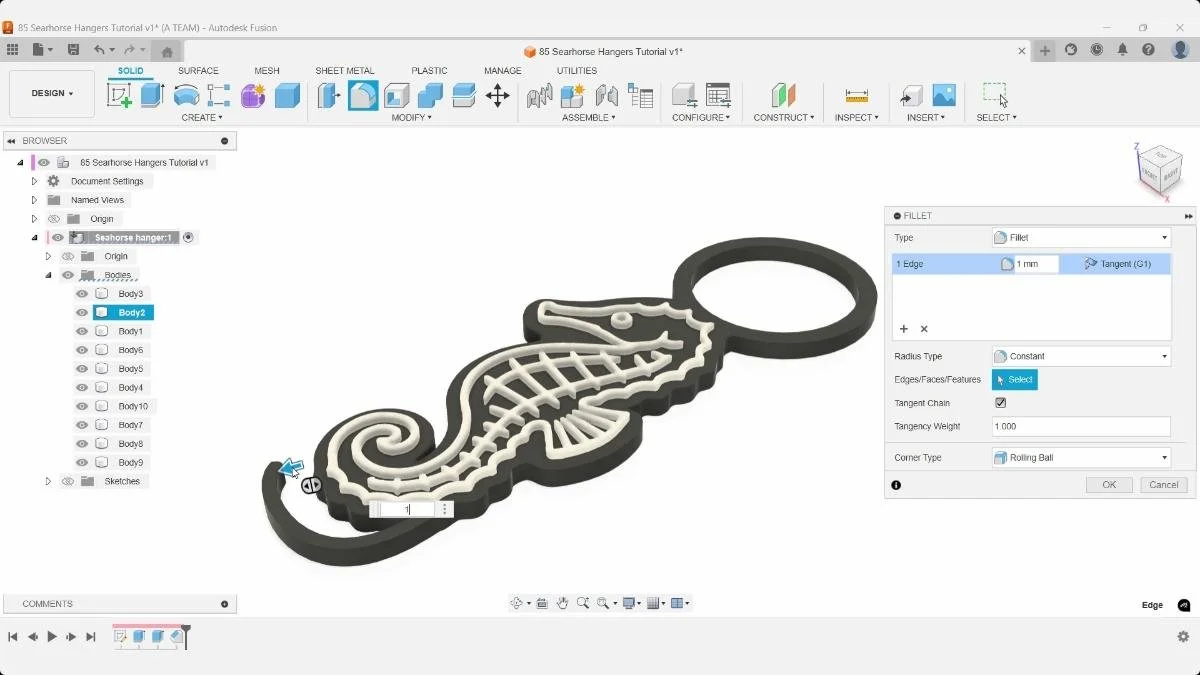Viewport: 1200px width, 675px height.
Task: Click the Joint tool icon
Action: pos(607,95)
